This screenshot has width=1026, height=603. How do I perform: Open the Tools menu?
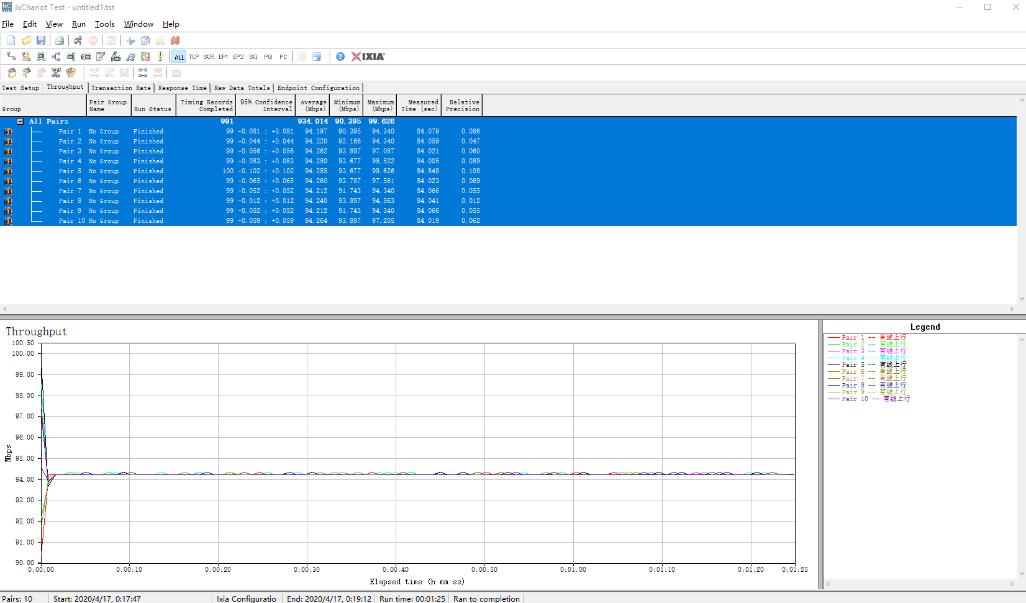click(x=105, y=24)
